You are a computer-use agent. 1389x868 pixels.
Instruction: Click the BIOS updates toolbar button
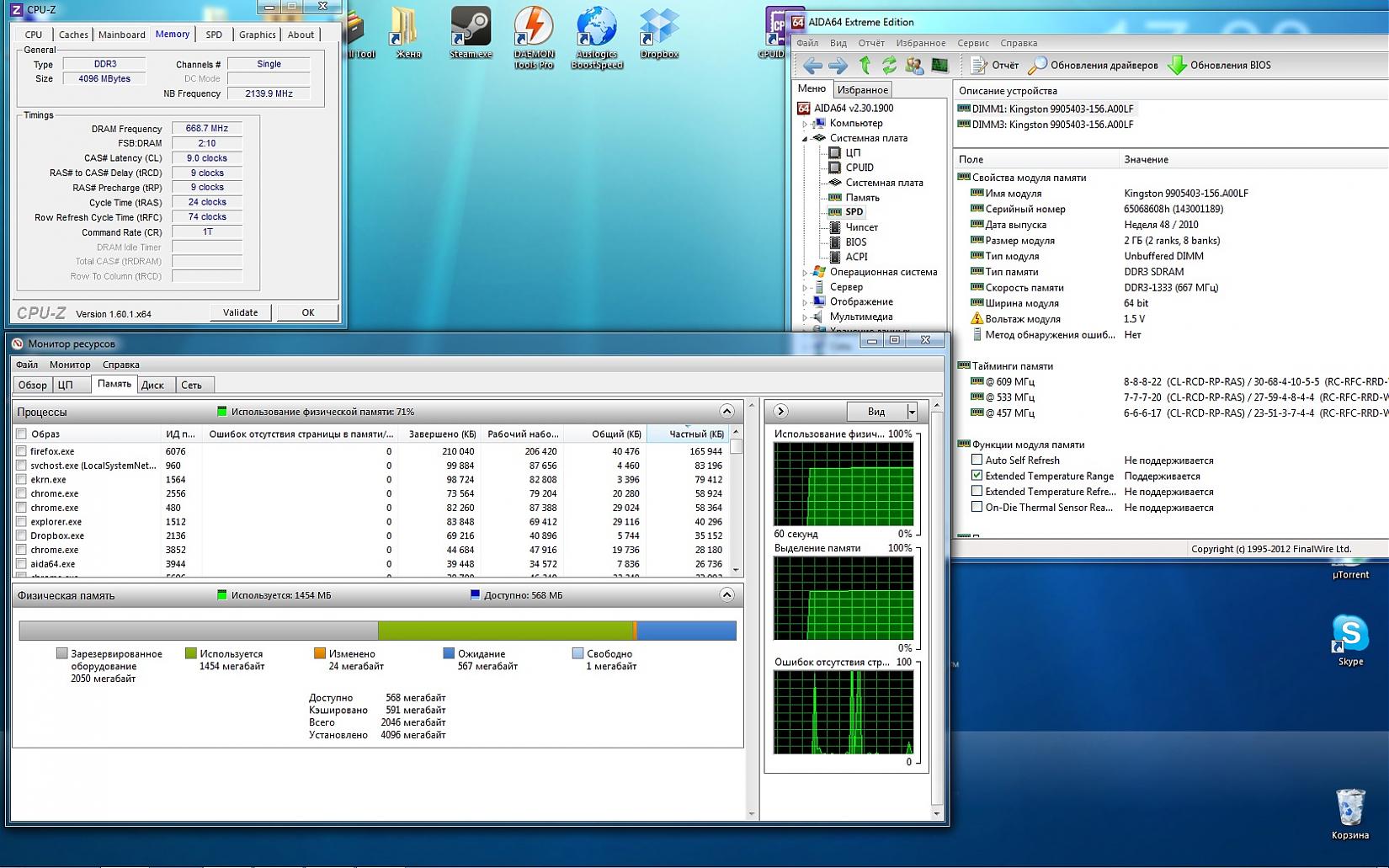click(x=1219, y=66)
